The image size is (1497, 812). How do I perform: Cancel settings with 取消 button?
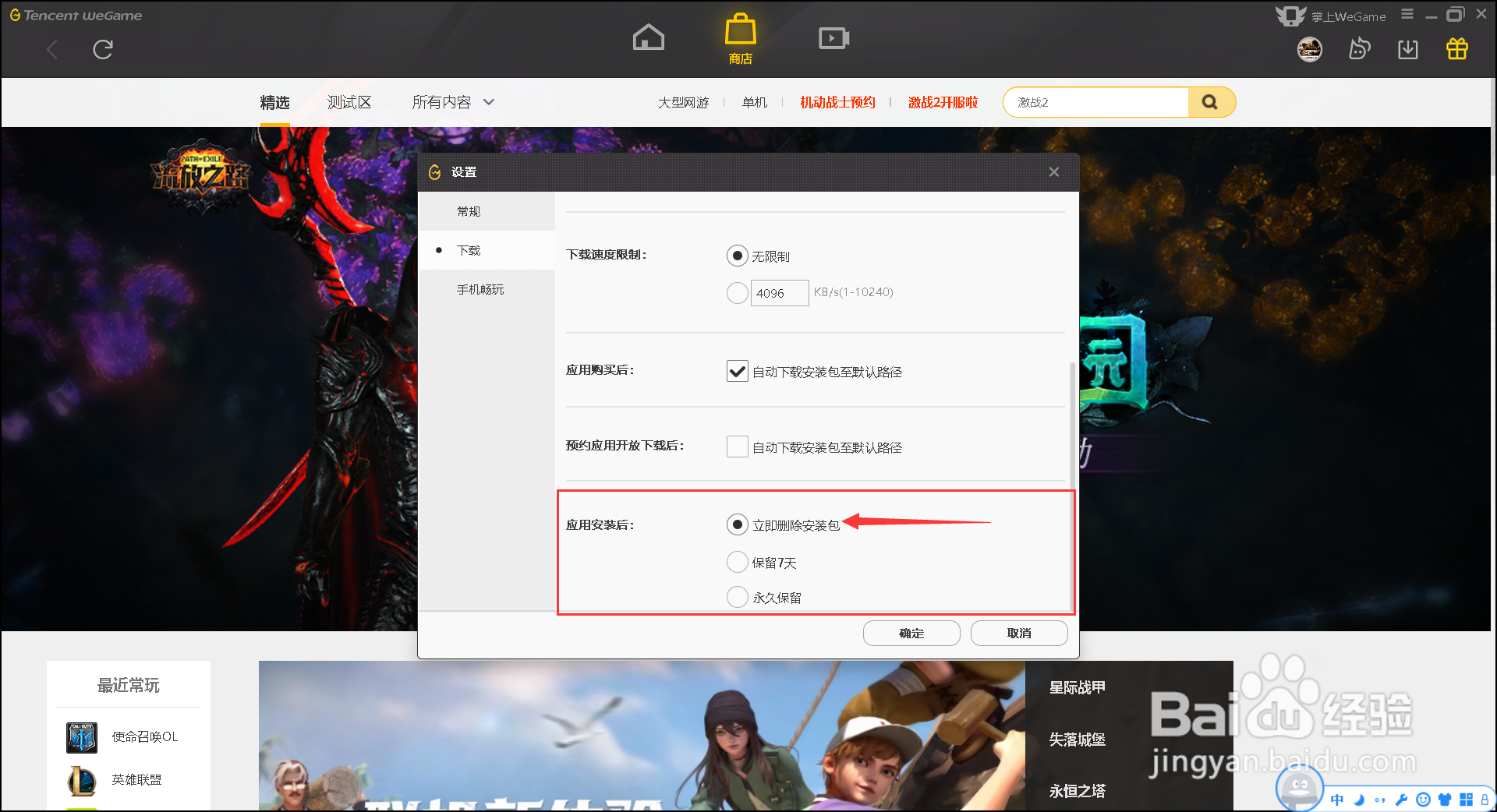pyautogui.click(x=1019, y=633)
